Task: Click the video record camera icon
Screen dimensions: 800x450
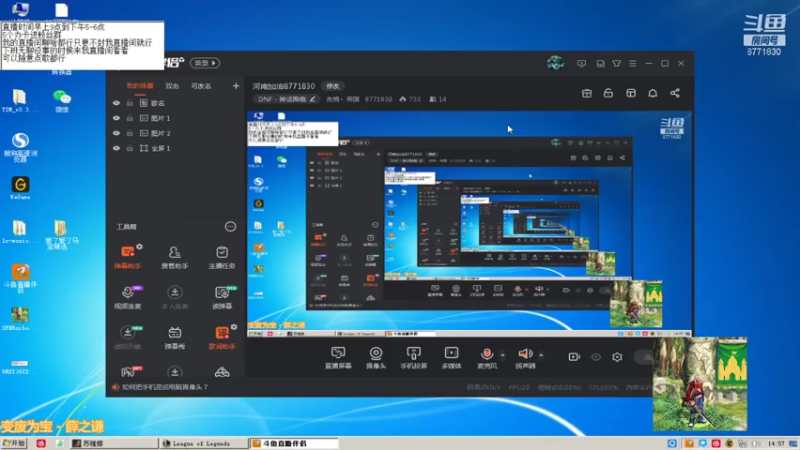Action: click(574, 357)
